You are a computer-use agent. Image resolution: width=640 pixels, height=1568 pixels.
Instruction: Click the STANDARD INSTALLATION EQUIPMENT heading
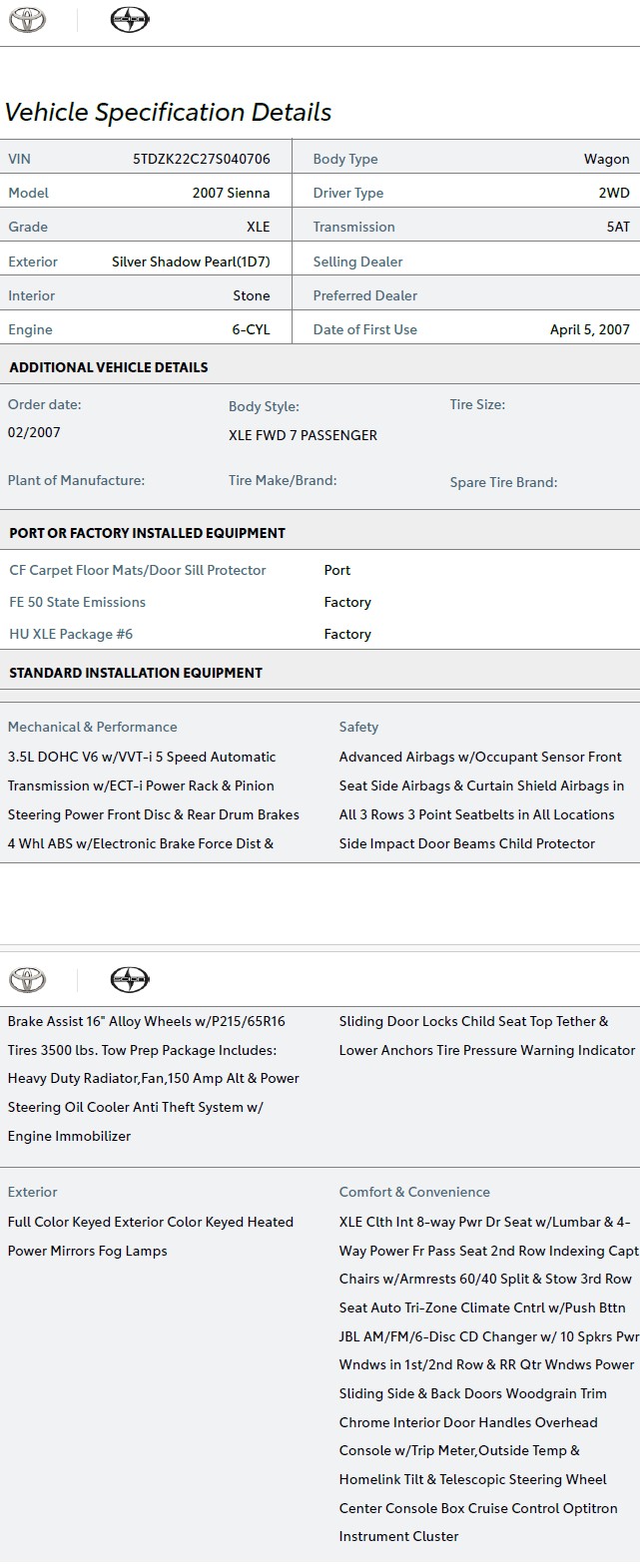(136, 673)
